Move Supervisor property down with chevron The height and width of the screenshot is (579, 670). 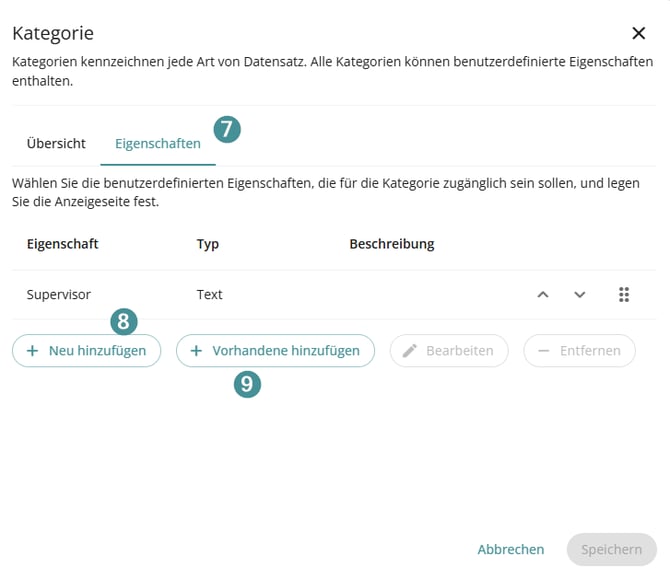click(579, 294)
